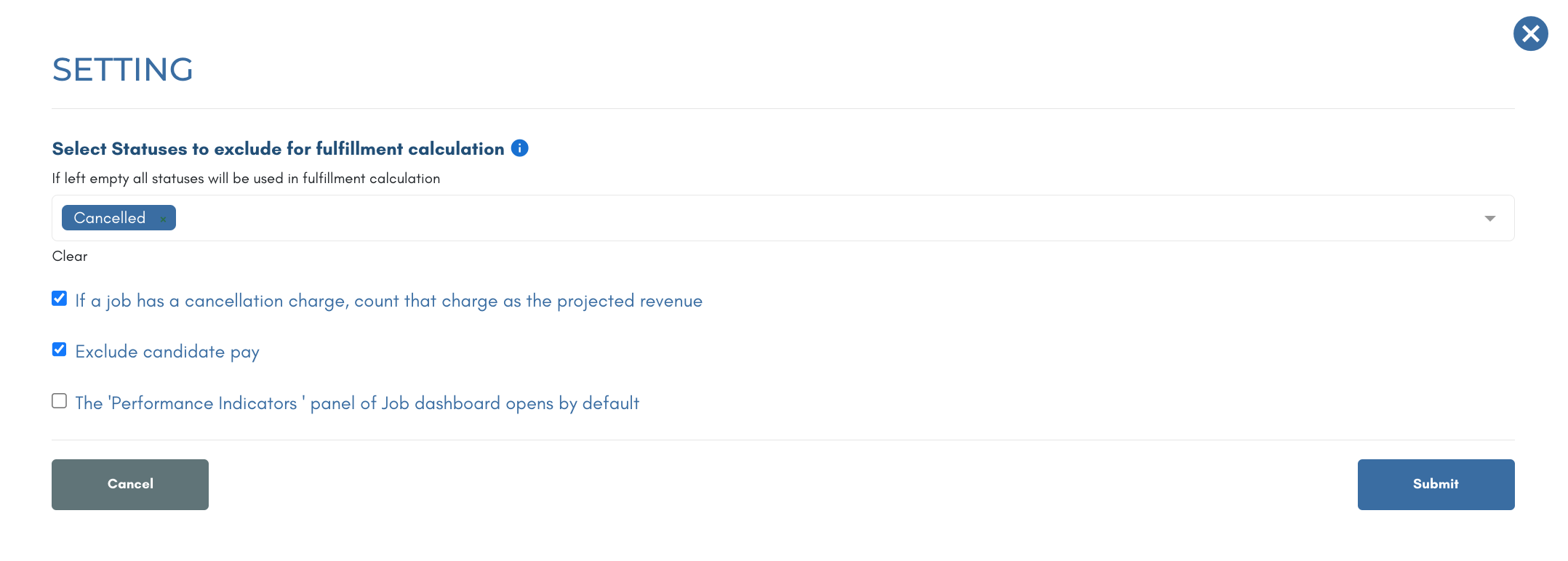This screenshot has width=1568, height=561.
Task: Disable the Exclude candidate pay option
Action: (x=59, y=349)
